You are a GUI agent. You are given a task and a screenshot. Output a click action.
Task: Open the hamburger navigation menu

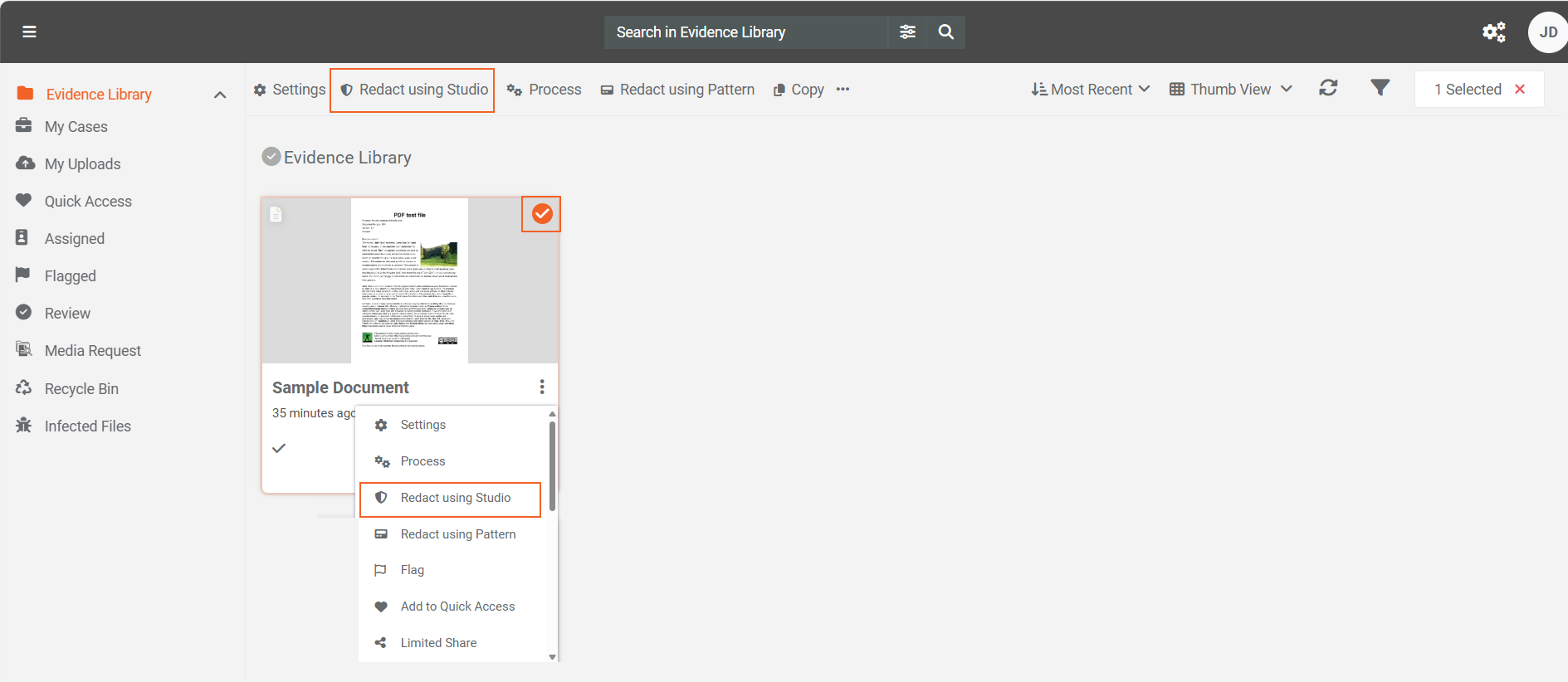point(29,32)
